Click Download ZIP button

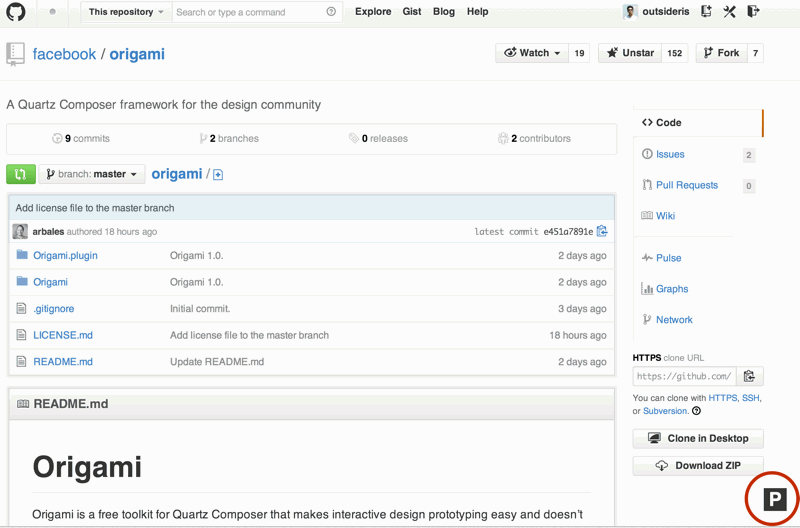(698, 465)
